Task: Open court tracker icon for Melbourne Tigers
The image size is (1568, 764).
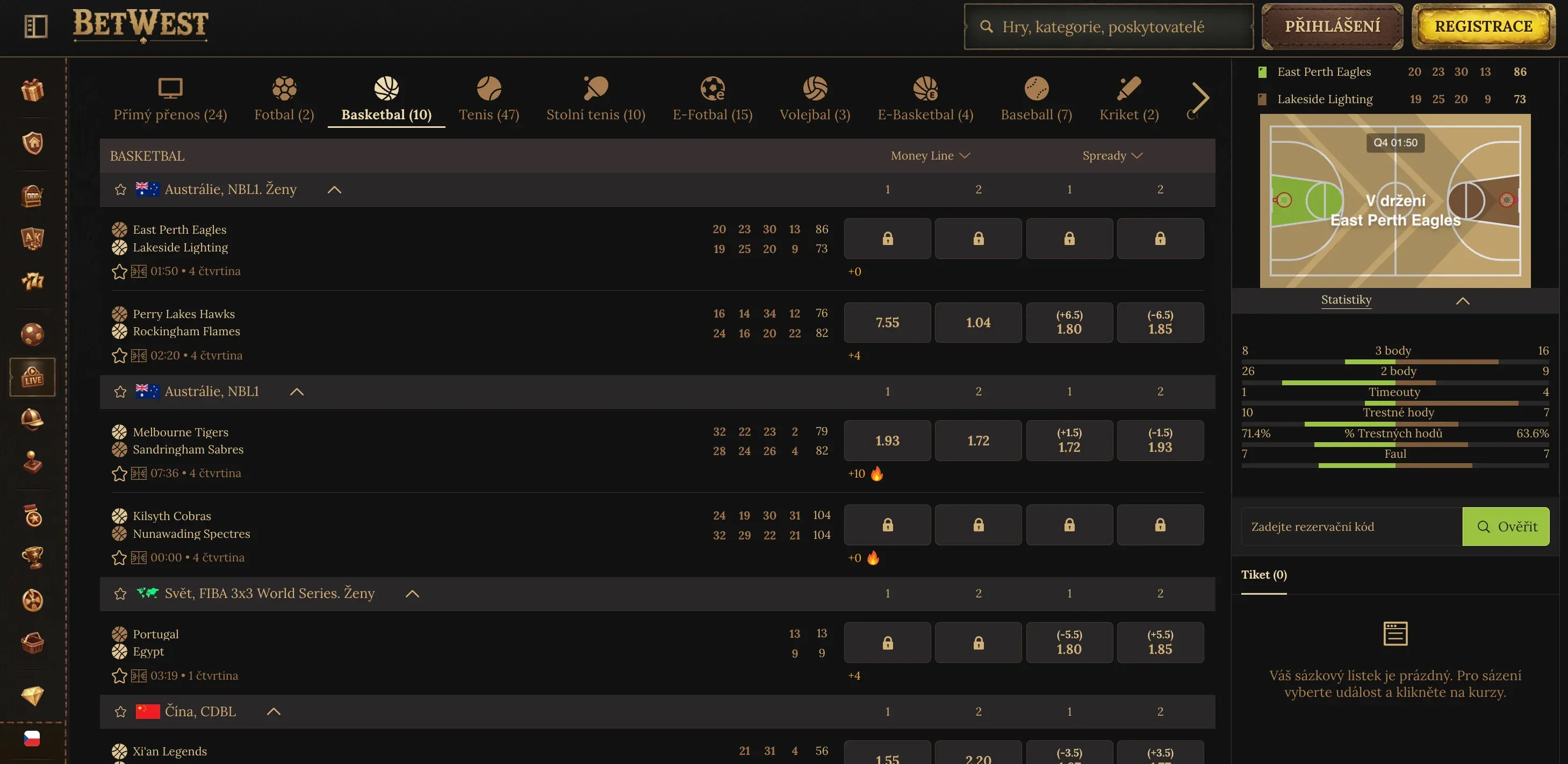Action: [139, 473]
